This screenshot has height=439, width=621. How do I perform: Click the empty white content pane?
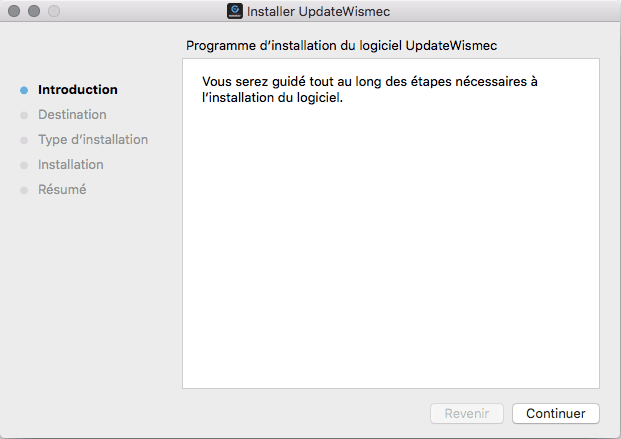pyautogui.click(x=391, y=246)
